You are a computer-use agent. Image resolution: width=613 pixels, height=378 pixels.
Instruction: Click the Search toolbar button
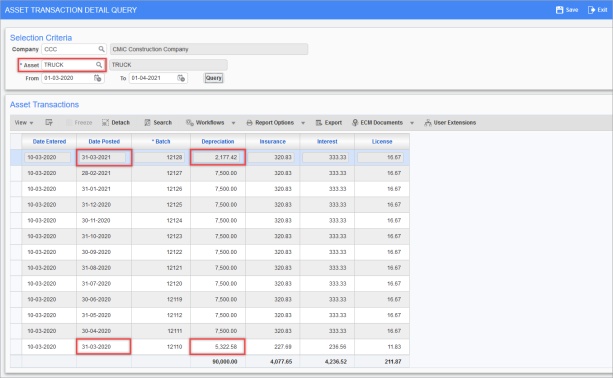click(x=158, y=122)
